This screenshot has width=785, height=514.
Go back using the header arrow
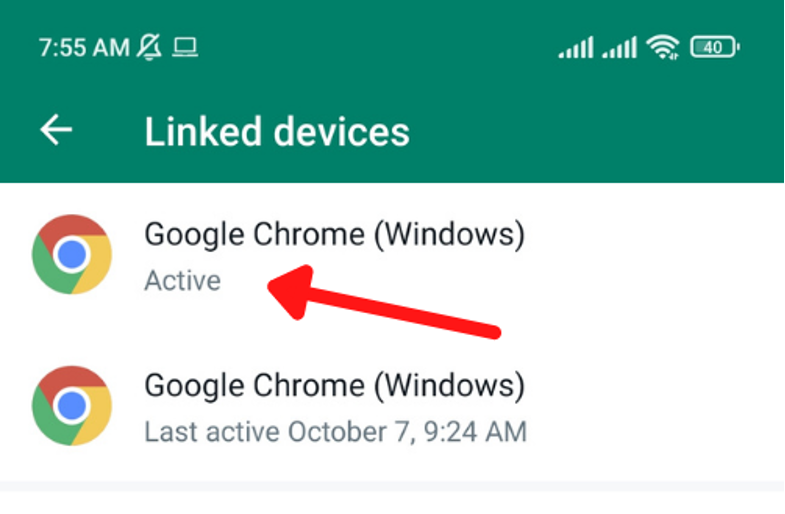click(x=57, y=130)
